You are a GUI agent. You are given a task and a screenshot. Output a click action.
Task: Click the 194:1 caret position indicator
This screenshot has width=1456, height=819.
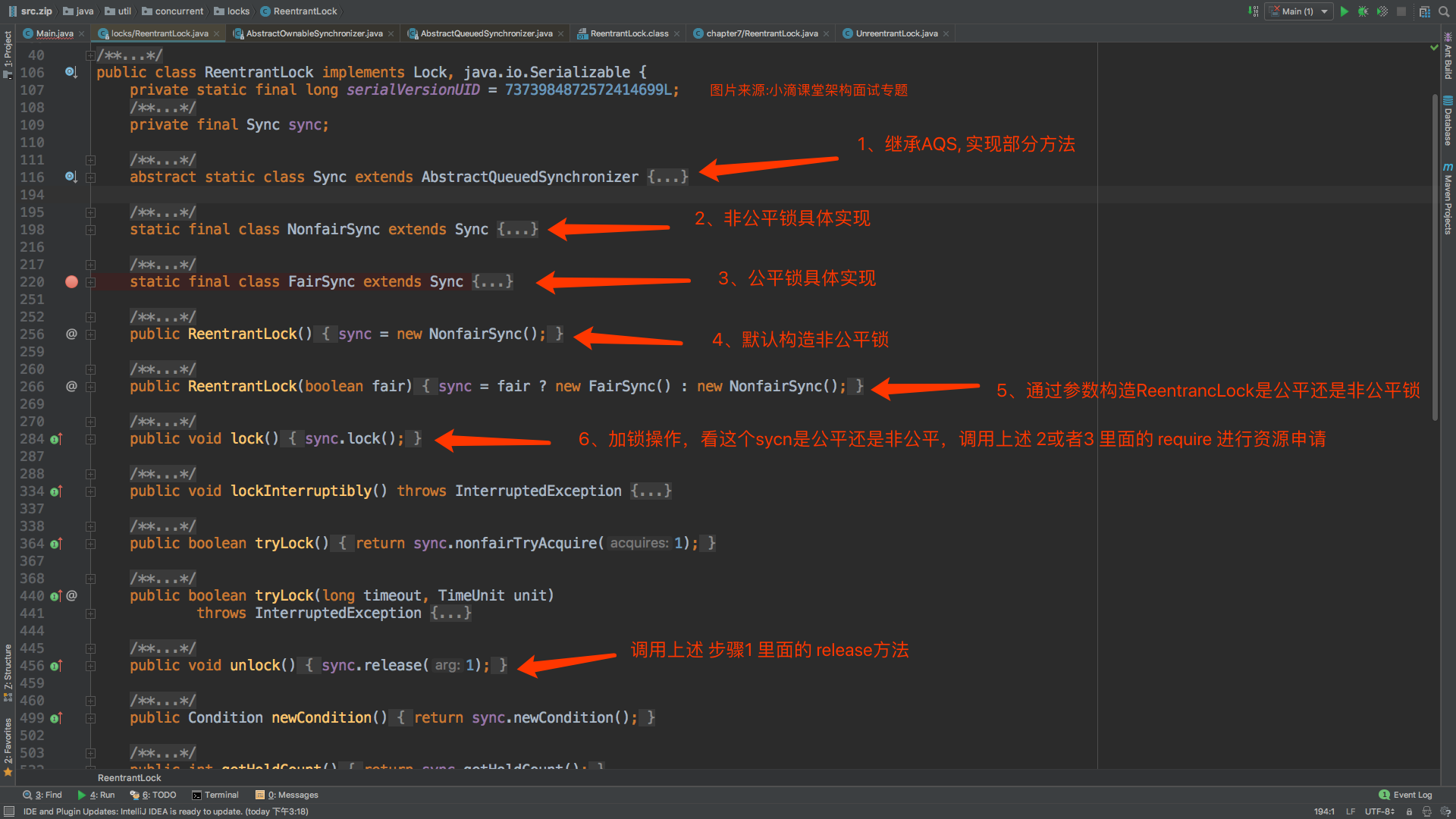[1324, 811]
